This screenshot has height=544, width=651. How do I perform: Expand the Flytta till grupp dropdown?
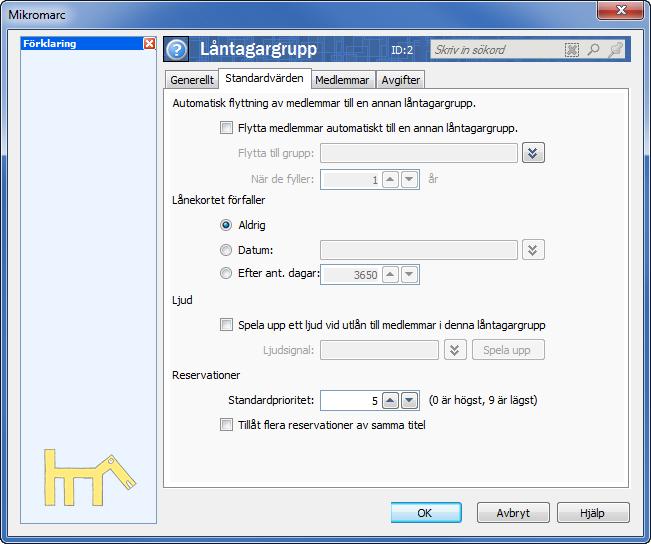click(533, 153)
